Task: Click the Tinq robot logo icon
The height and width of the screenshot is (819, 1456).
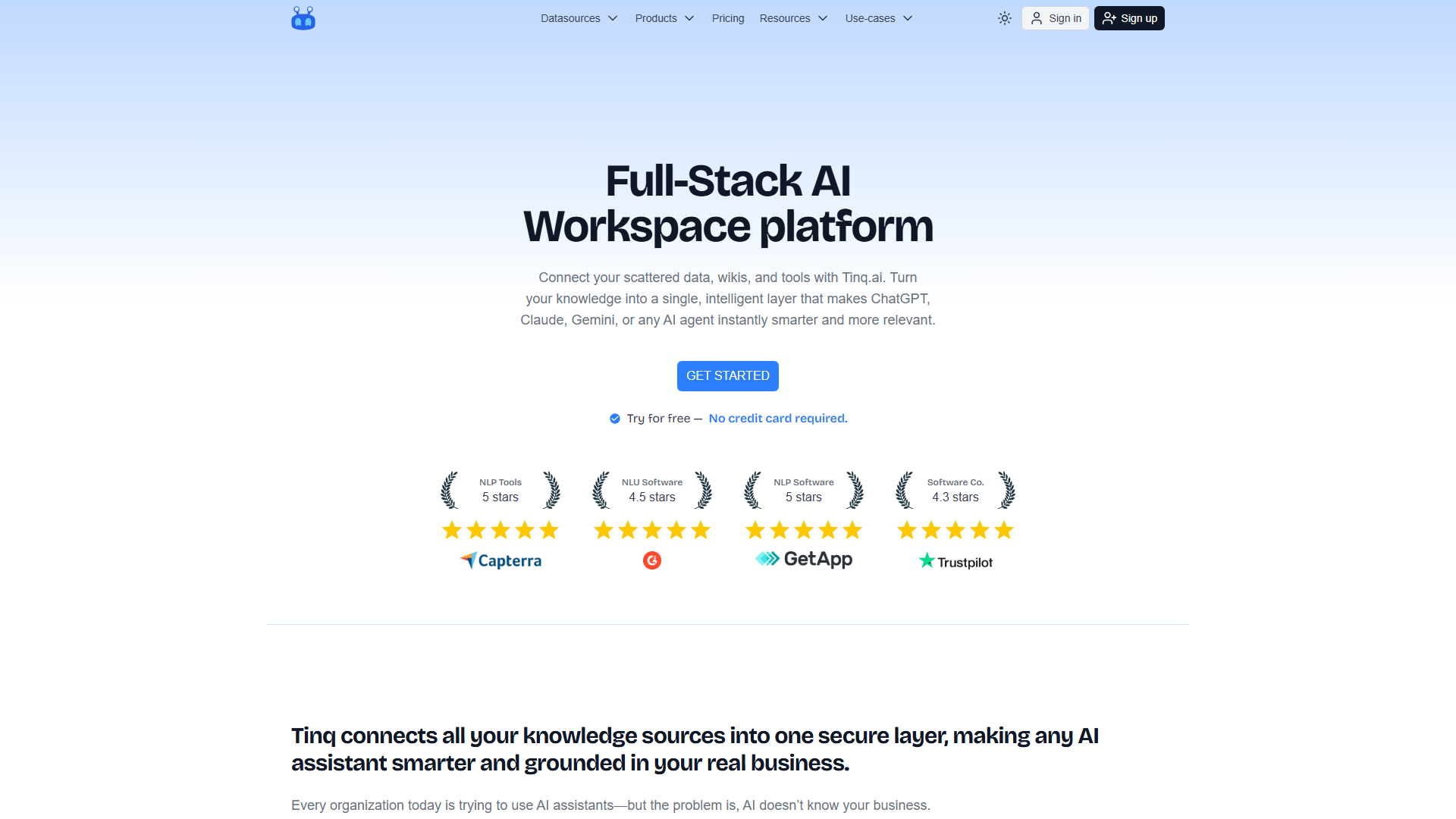Action: click(x=303, y=18)
